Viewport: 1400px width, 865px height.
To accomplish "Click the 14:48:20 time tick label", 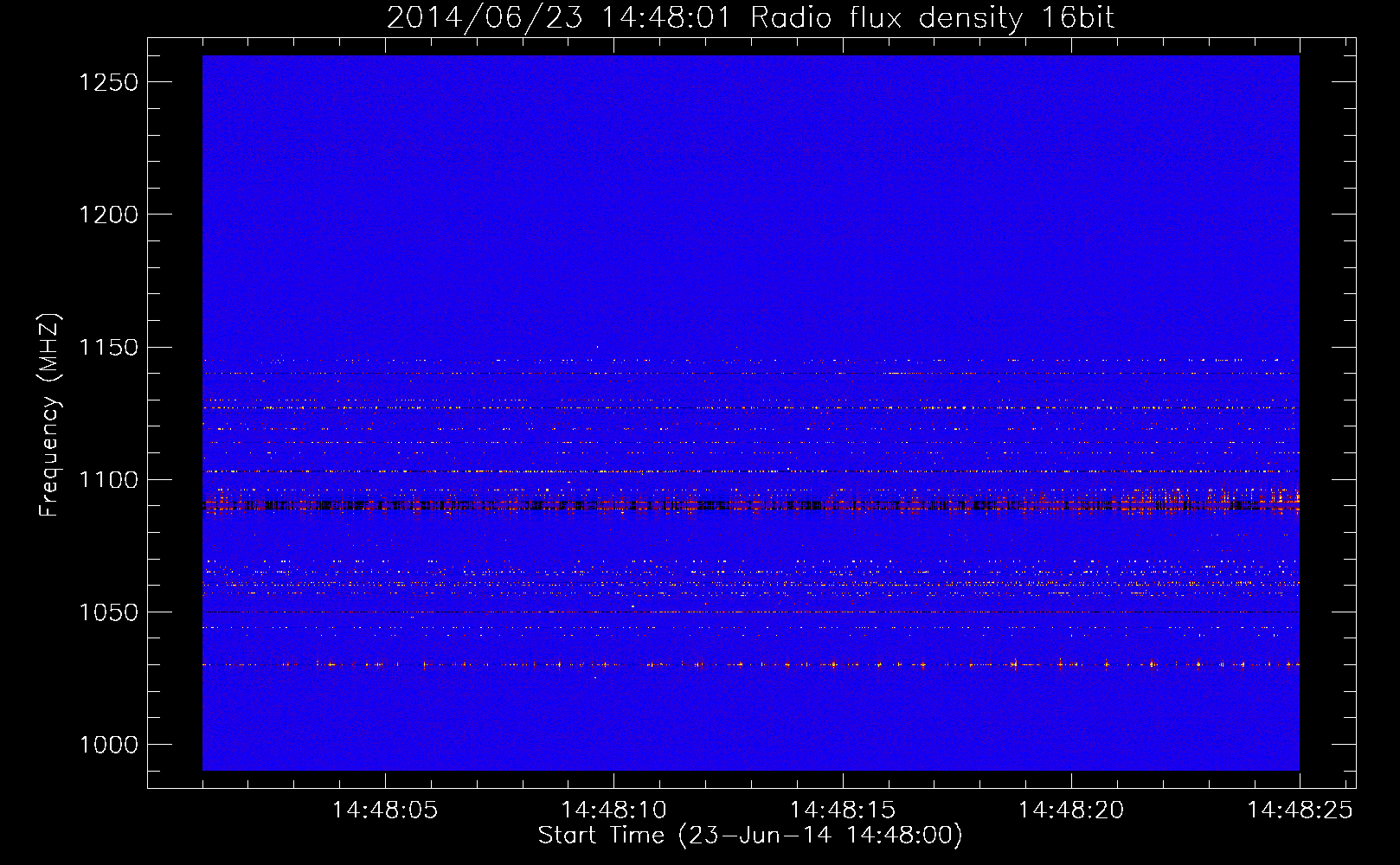I will pyautogui.click(x=1070, y=811).
